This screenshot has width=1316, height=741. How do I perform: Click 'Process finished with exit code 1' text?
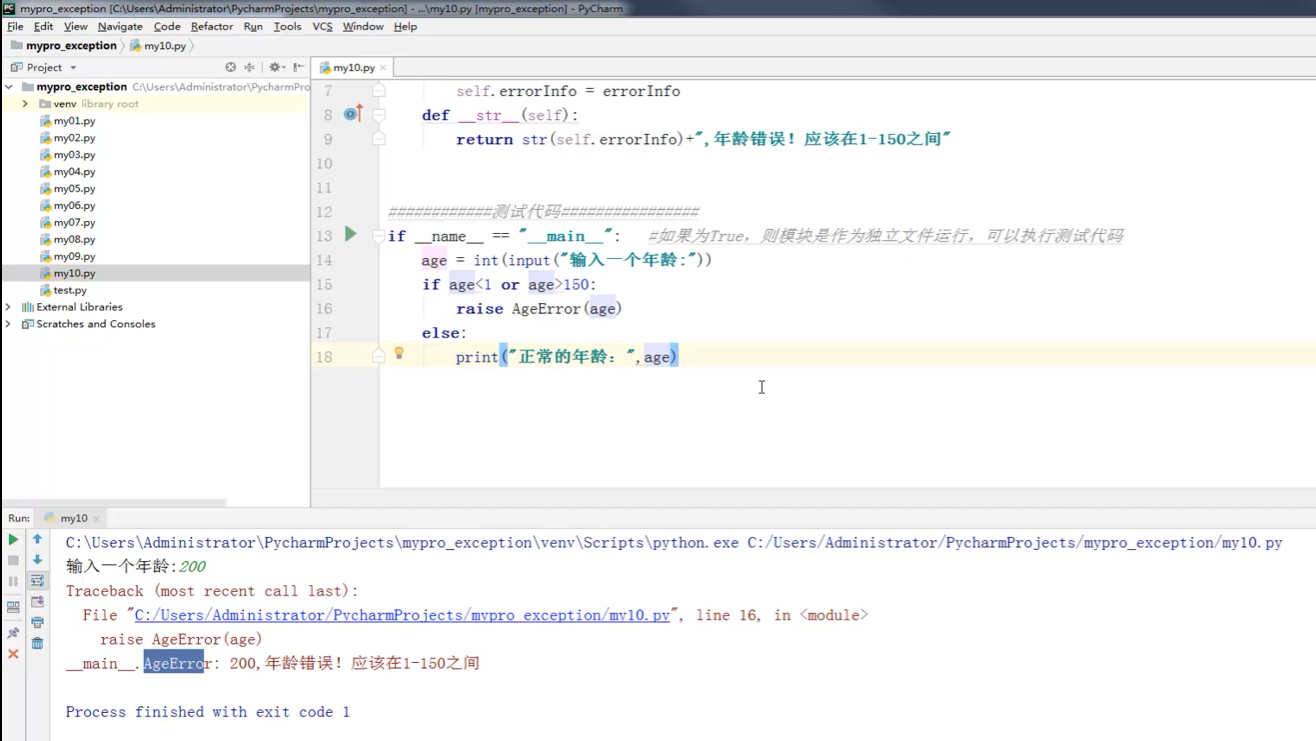[x=208, y=712]
